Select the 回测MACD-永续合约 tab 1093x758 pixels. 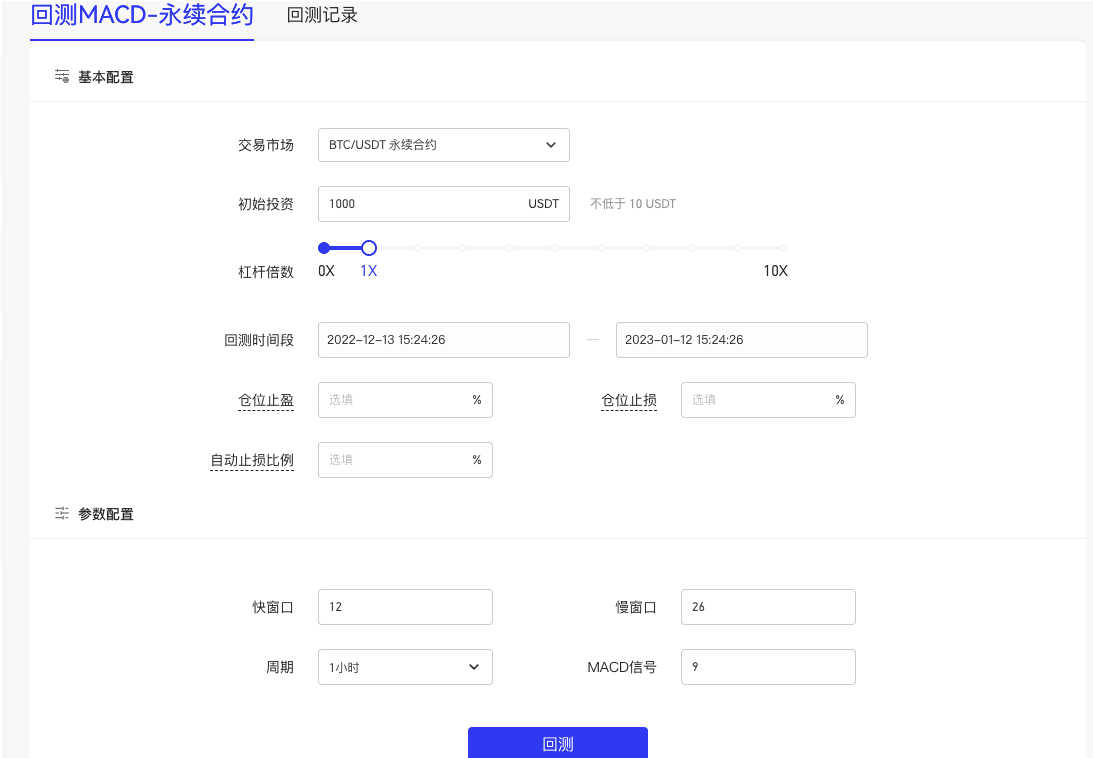(x=142, y=16)
